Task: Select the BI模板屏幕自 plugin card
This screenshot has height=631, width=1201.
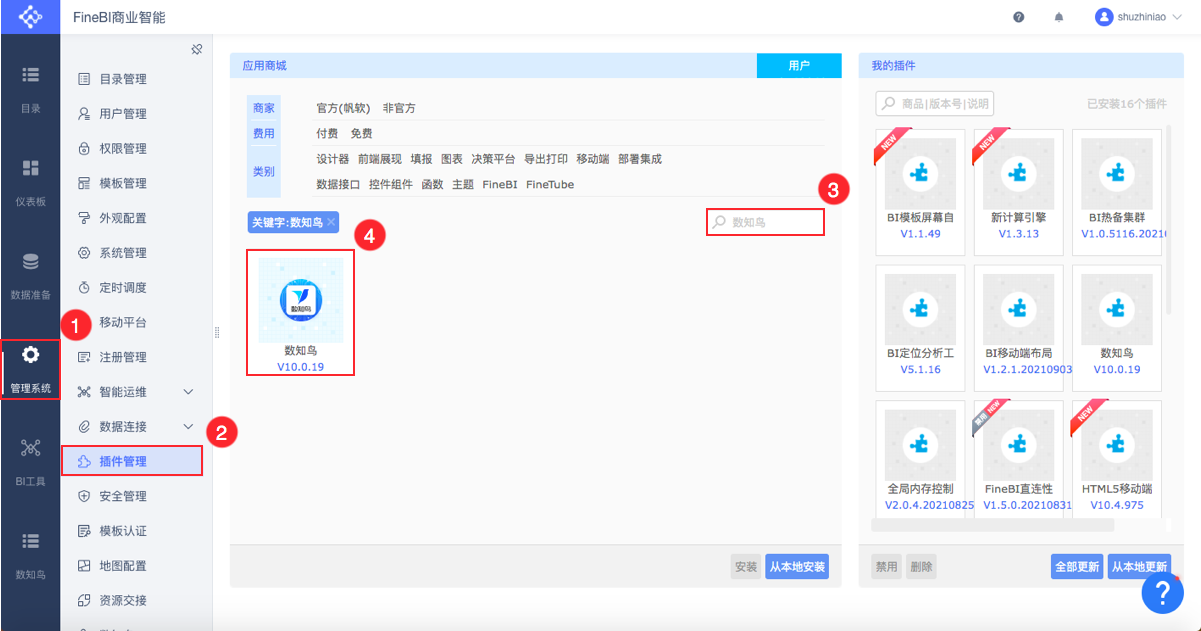Action: tap(920, 191)
